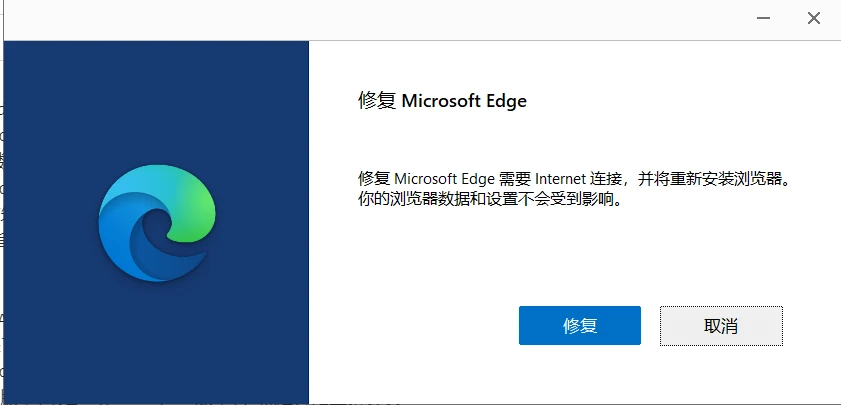Click the 取消 (Cancel) button
This screenshot has width=841, height=405.
[721, 326]
